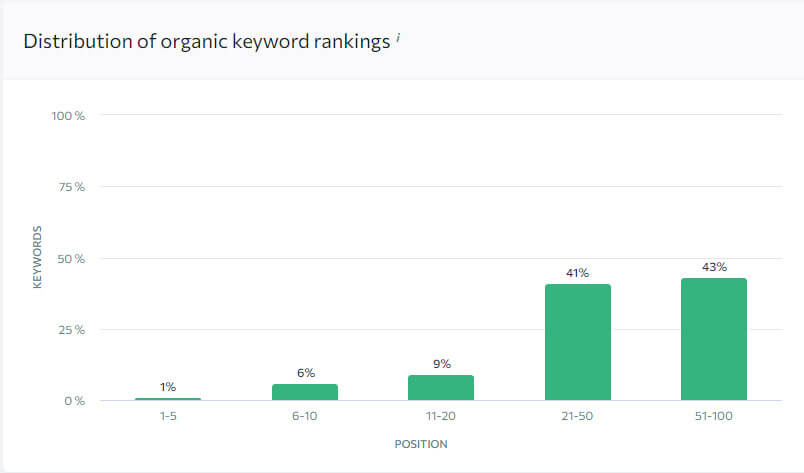The width and height of the screenshot is (804, 473).
Task: Click the 51-100 axis label
Action: pos(714,416)
